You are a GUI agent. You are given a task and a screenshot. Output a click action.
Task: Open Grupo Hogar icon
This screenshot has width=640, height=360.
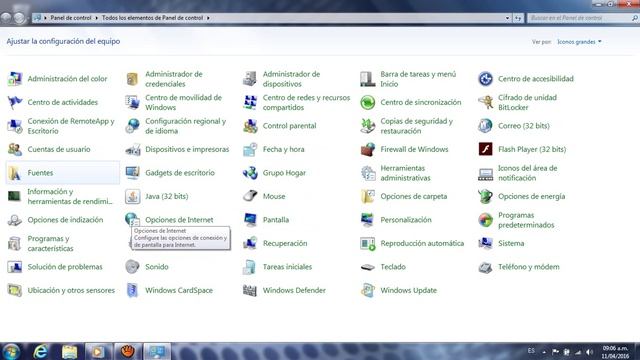(x=250, y=173)
